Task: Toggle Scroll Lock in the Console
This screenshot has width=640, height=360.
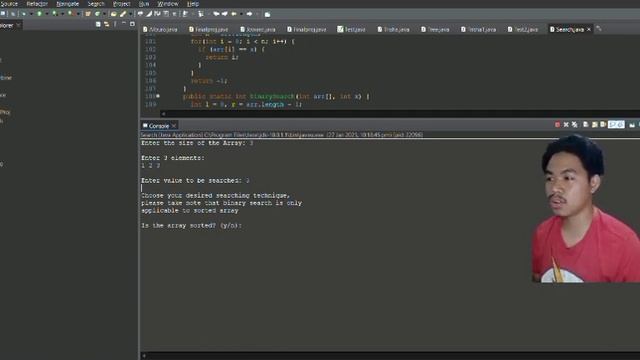Action: tap(595, 124)
